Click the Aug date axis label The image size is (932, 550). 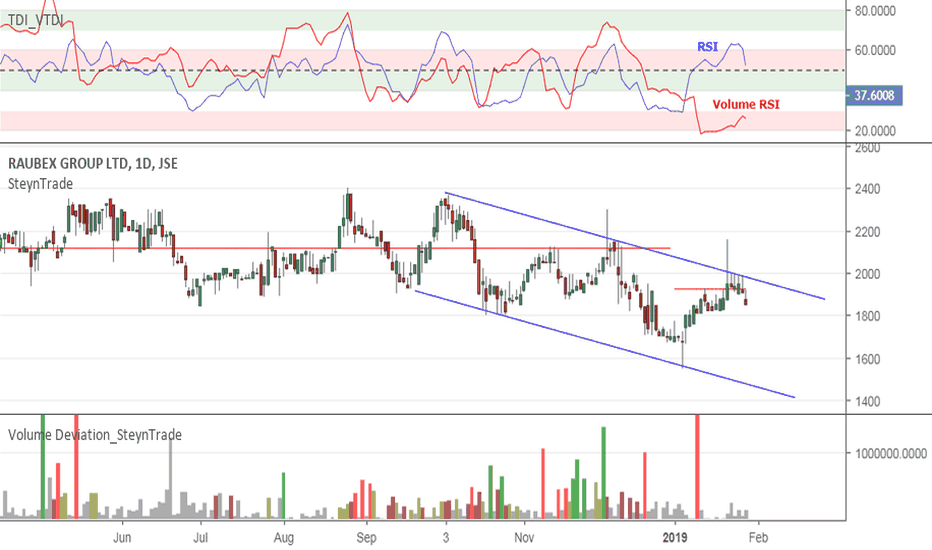pyautogui.click(x=284, y=538)
